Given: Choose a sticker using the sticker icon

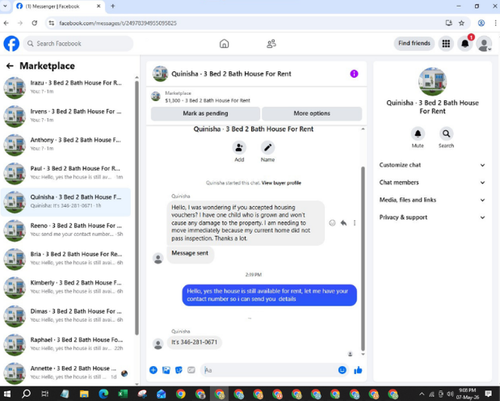Looking at the screenshot, I should [x=179, y=370].
